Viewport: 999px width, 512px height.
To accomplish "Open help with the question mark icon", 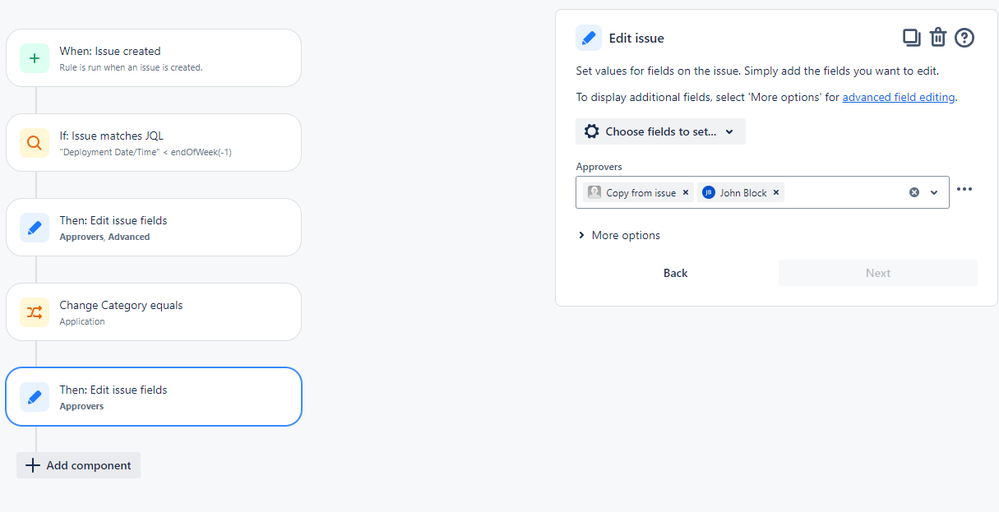I will click(965, 38).
